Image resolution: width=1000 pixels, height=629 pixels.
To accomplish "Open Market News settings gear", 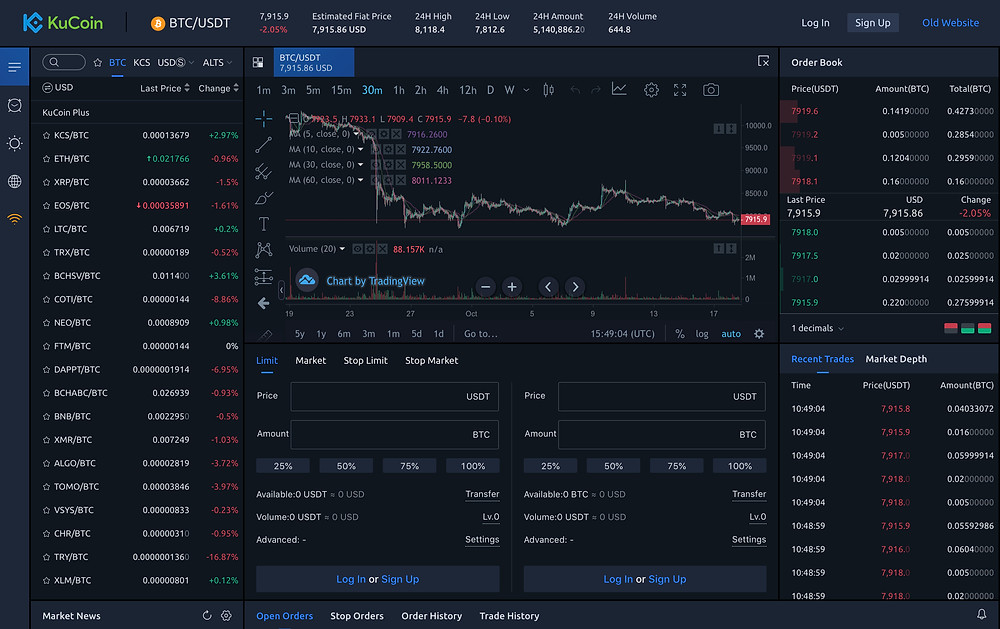I will 226,616.
